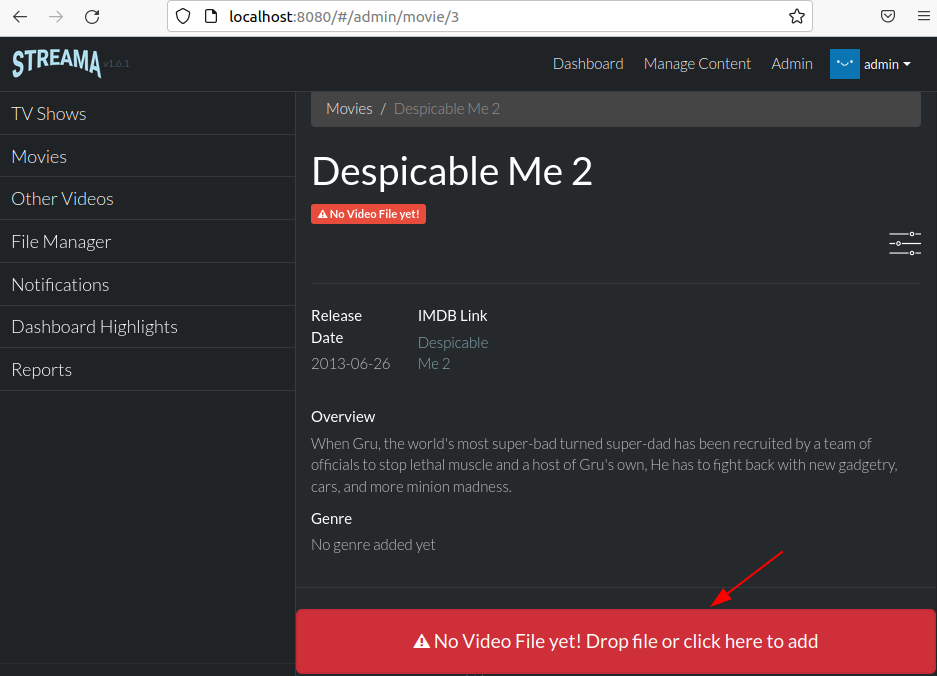
Task: Click the red bar to add video file
Action: point(616,641)
